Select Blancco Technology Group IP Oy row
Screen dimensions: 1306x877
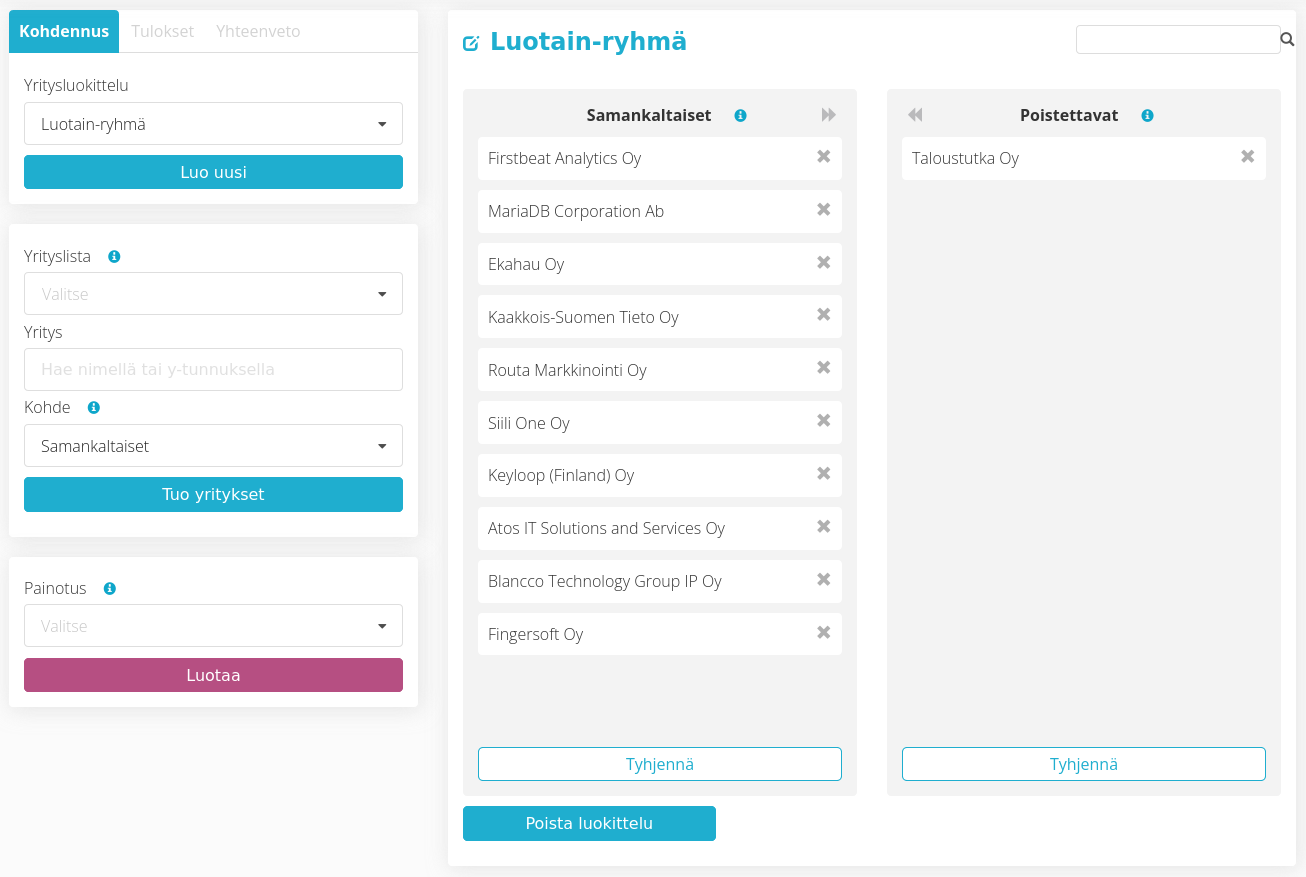click(660, 581)
